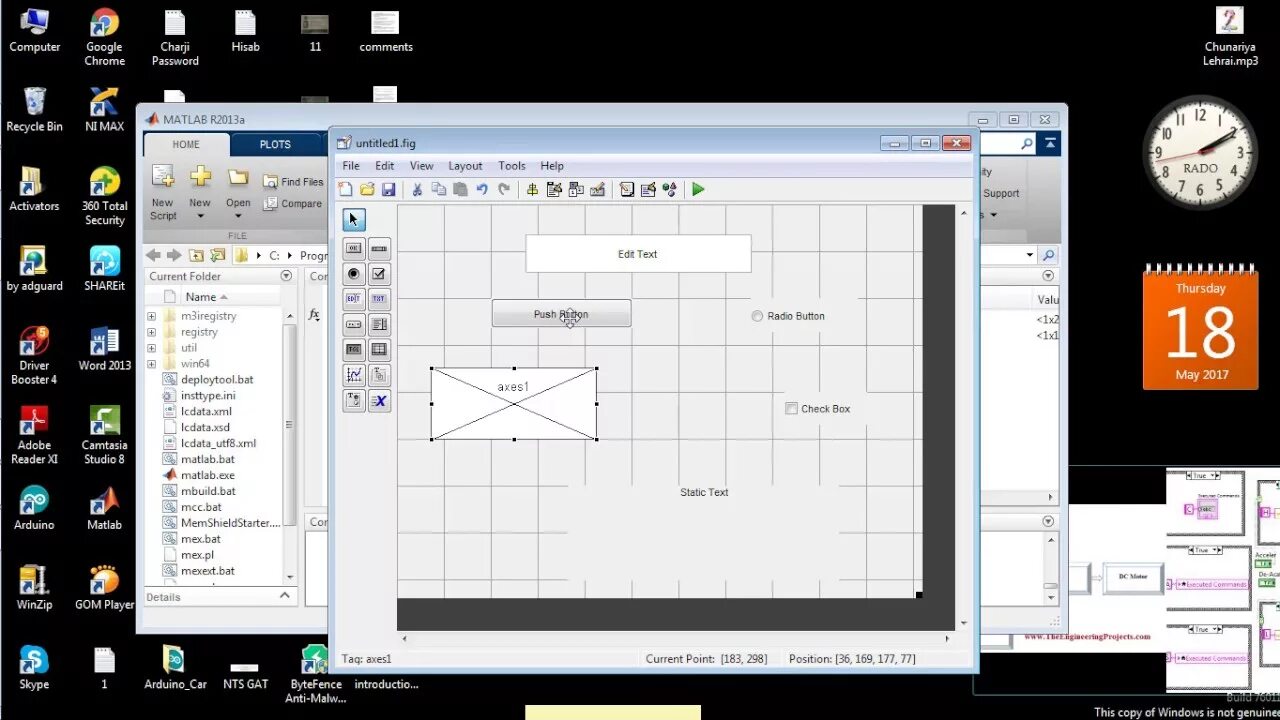Choose the Slider tool in component palette
Image resolution: width=1280 pixels, height=720 pixels.
click(379, 248)
